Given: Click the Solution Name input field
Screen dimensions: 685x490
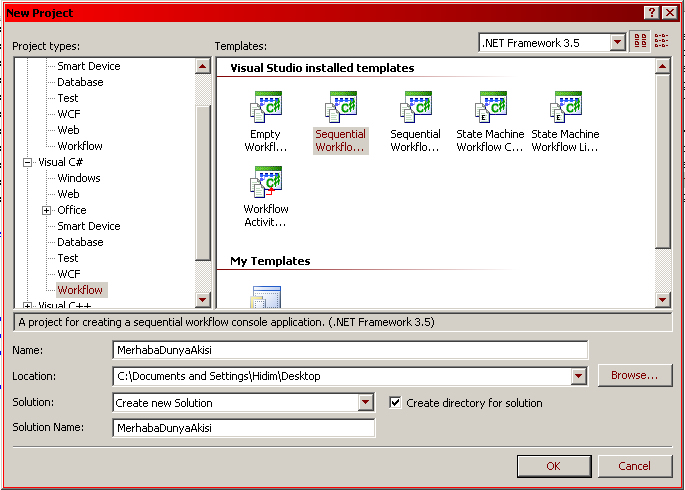Looking at the screenshot, I should pyautogui.click(x=243, y=428).
